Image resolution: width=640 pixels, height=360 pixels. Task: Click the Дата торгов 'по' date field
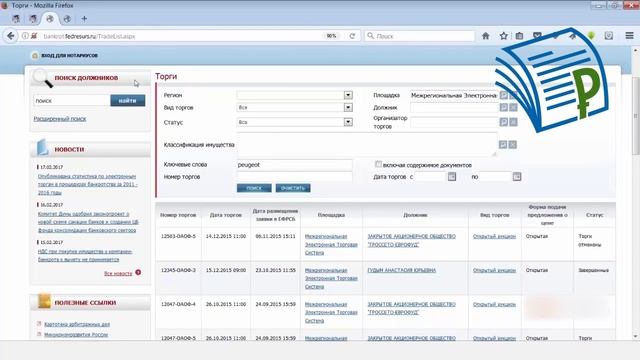coord(495,177)
